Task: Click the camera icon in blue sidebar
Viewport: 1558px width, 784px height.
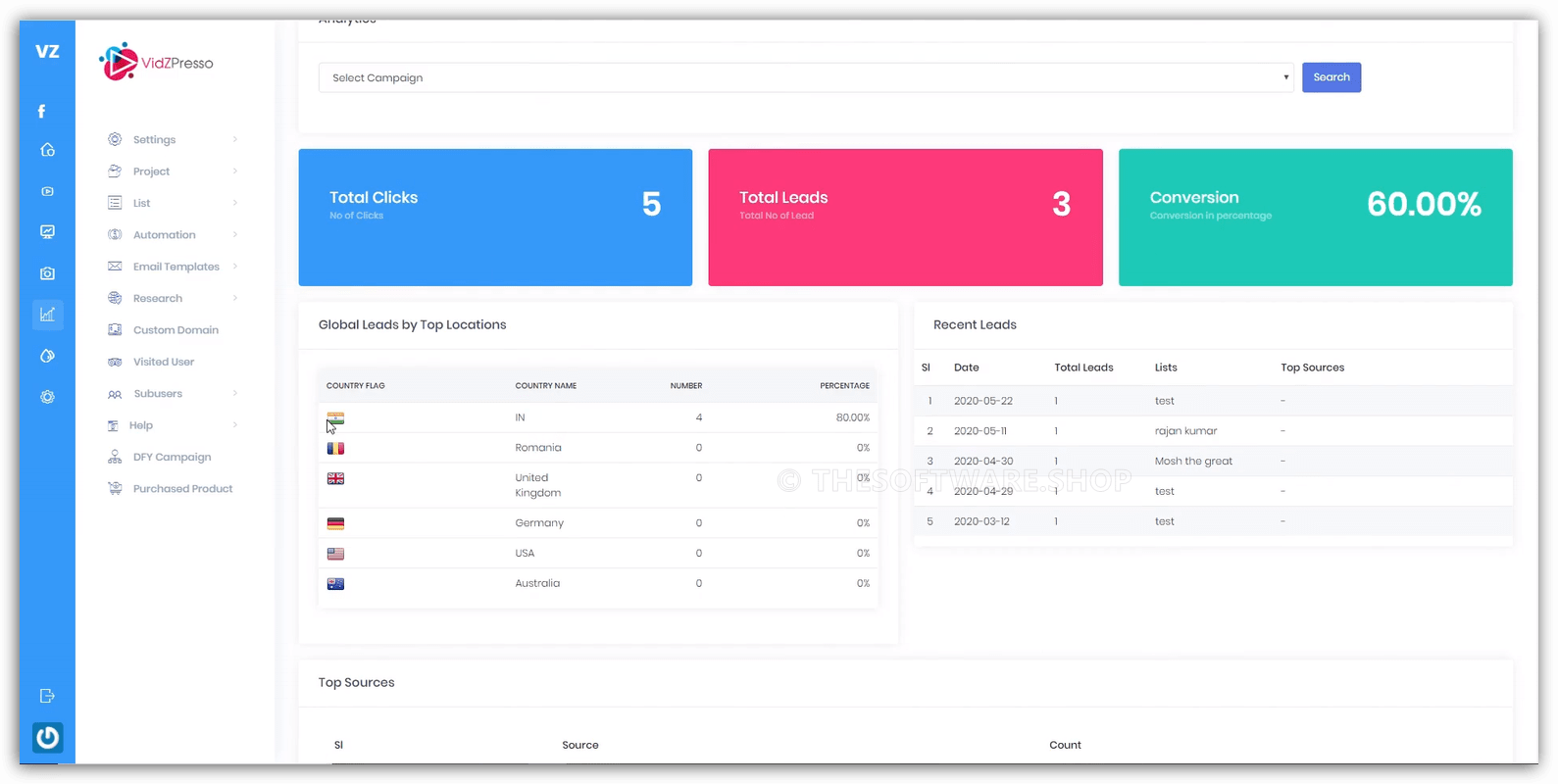Action: coord(47,273)
